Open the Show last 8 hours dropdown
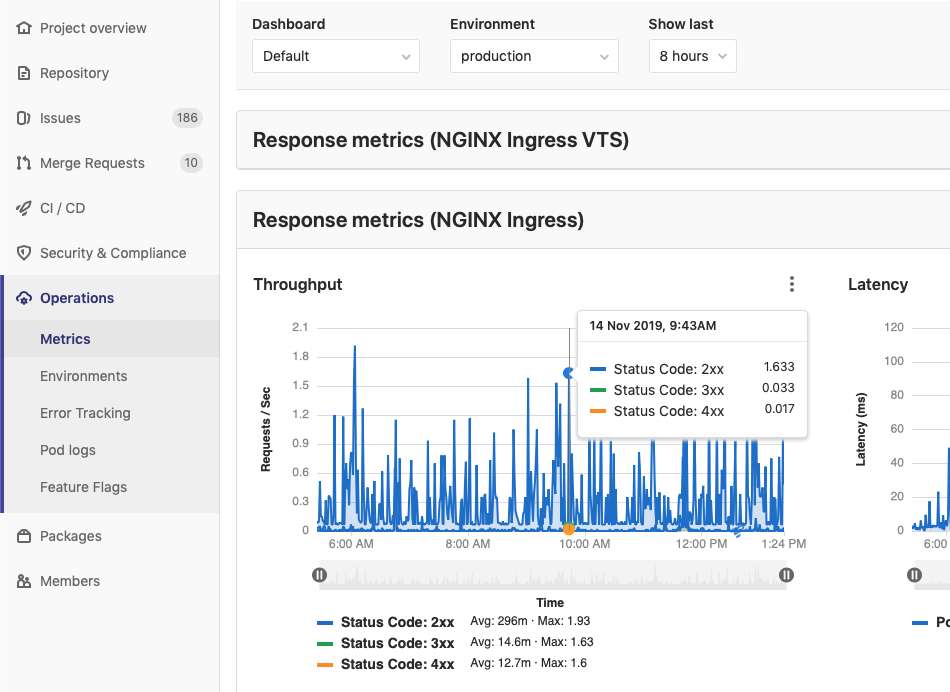 coord(692,56)
